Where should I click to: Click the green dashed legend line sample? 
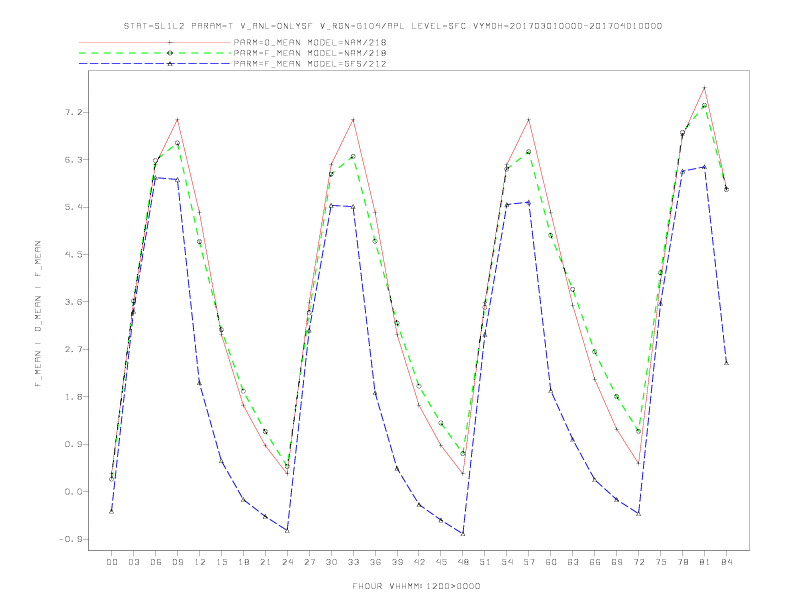tap(155, 53)
